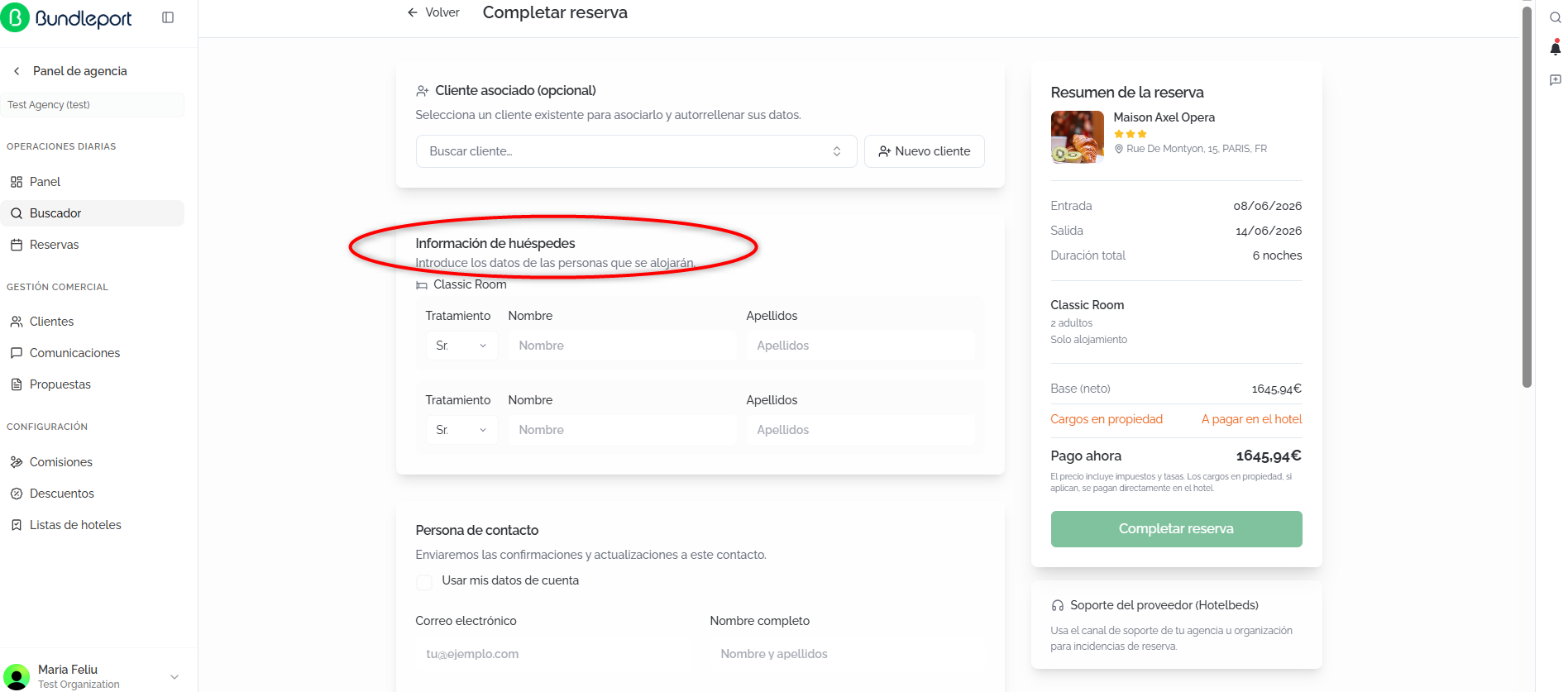
Task: Open Reservas in the sidebar
Action: tap(92, 245)
